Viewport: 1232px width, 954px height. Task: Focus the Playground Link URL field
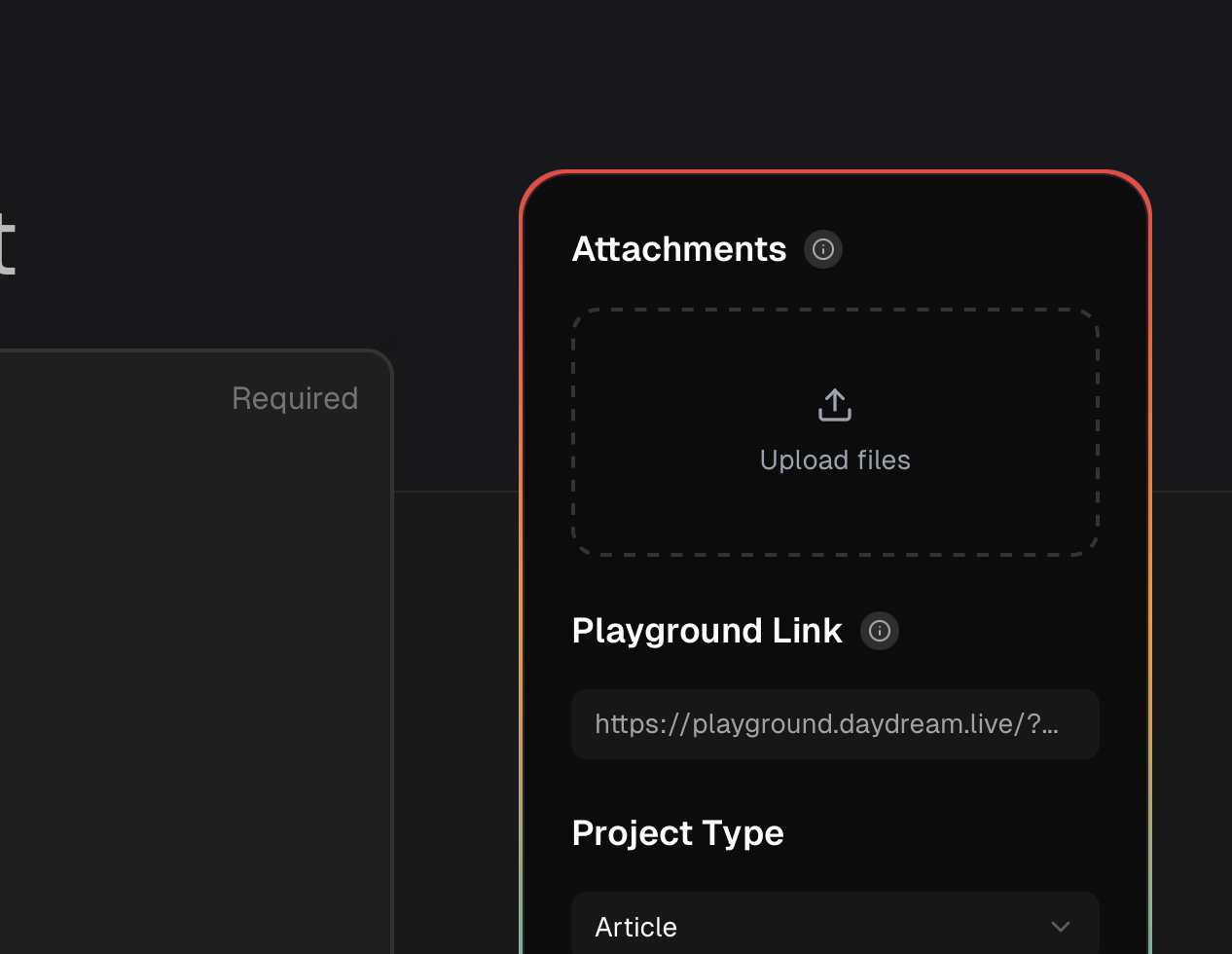coord(835,724)
